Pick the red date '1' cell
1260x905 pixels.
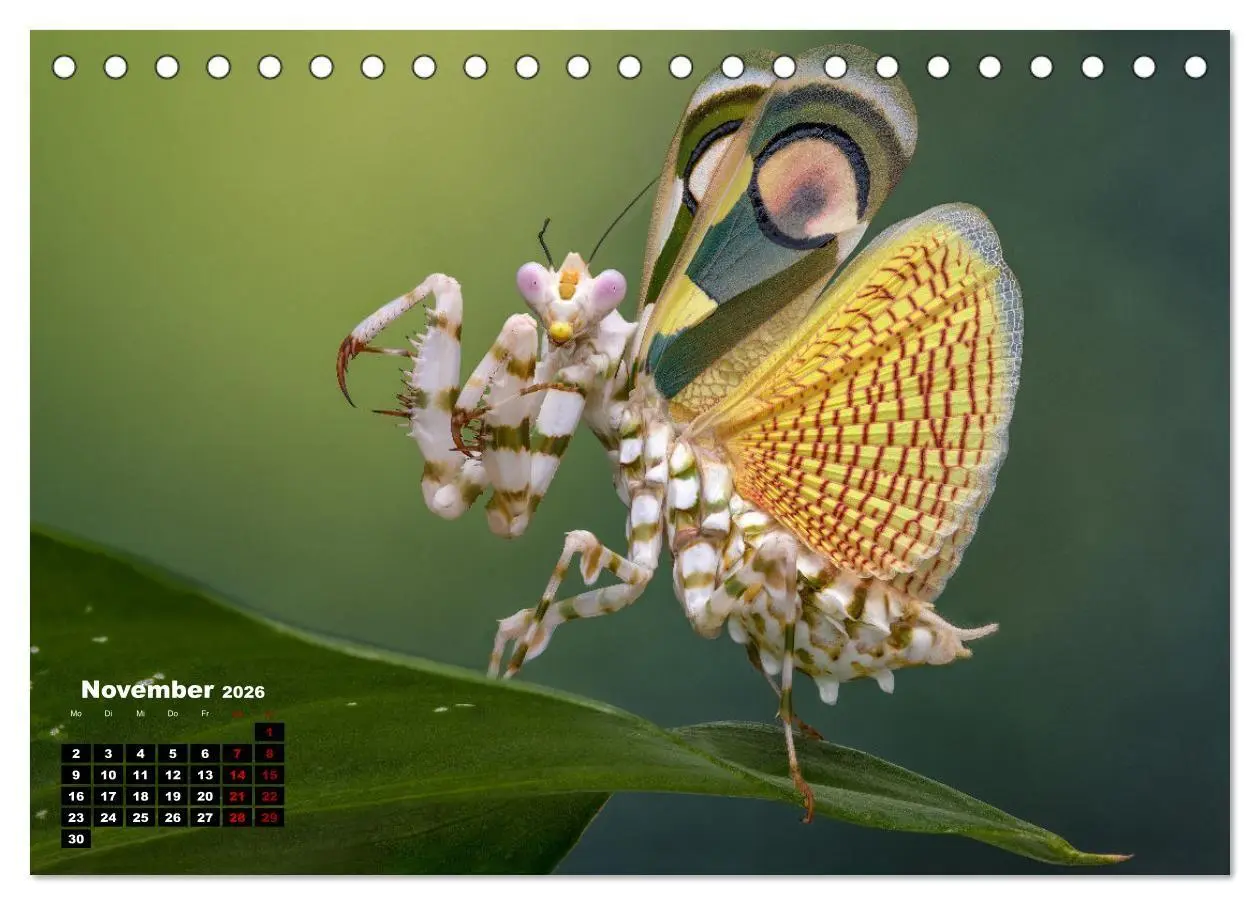click(x=269, y=732)
